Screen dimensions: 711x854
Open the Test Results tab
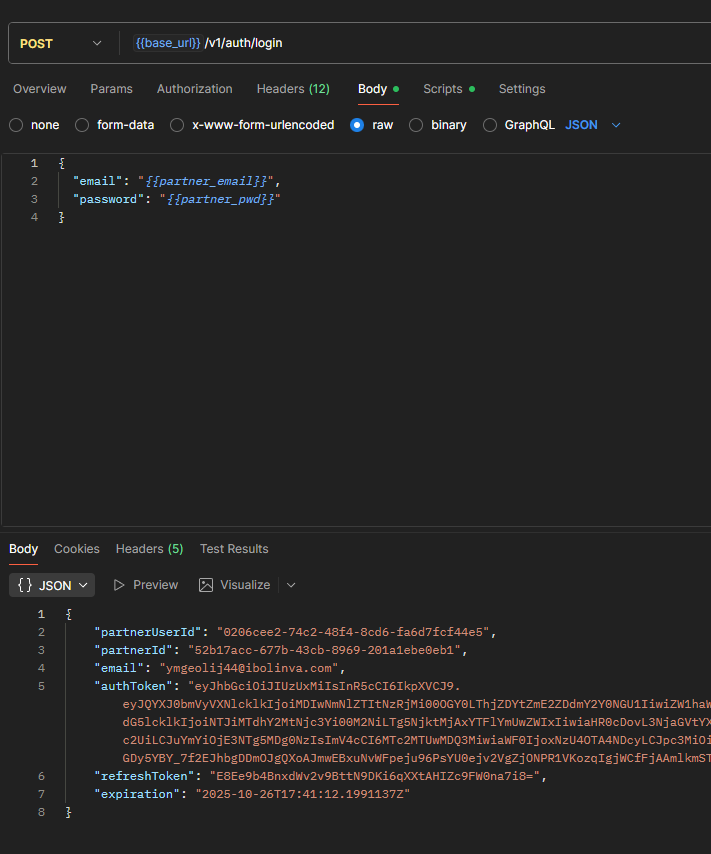(x=234, y=549)
